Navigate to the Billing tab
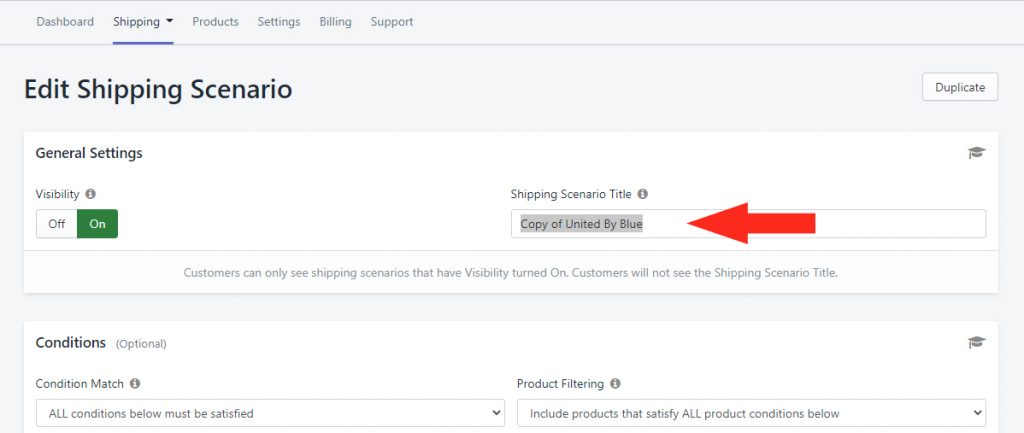This screenshot has height=433, width=1024. 336,22
